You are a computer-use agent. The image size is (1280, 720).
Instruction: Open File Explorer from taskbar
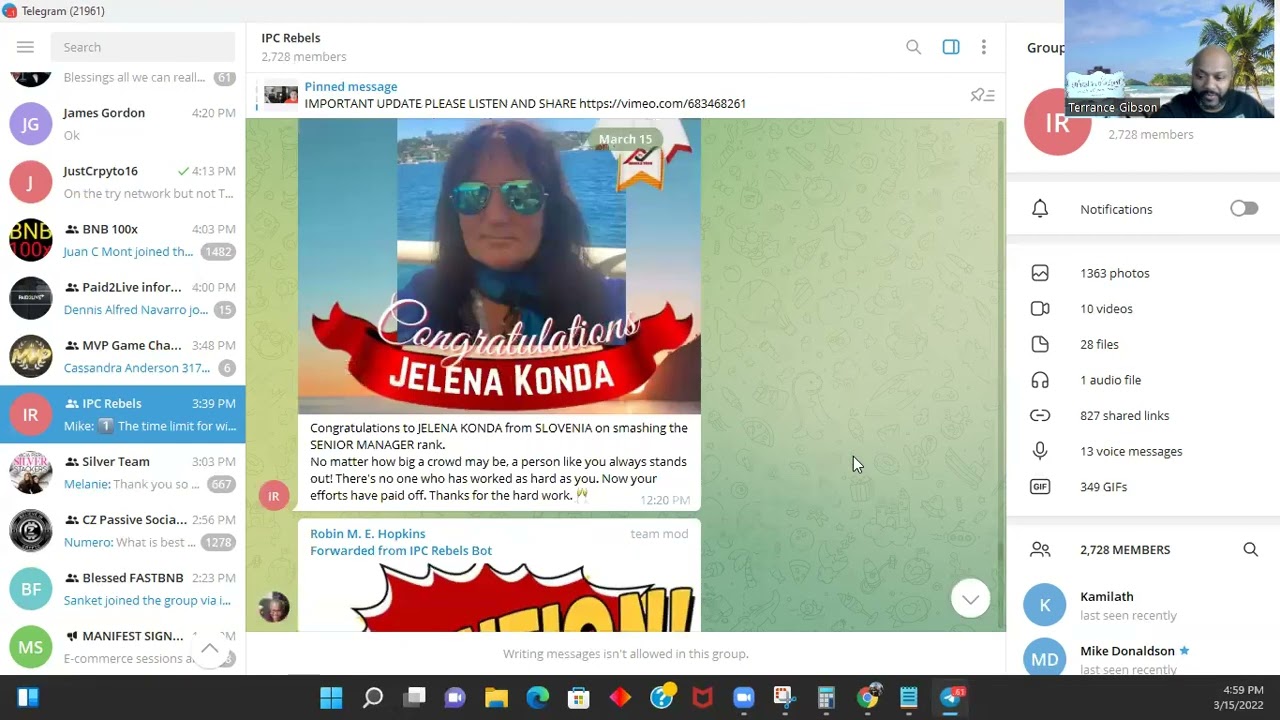coord(496,697)
